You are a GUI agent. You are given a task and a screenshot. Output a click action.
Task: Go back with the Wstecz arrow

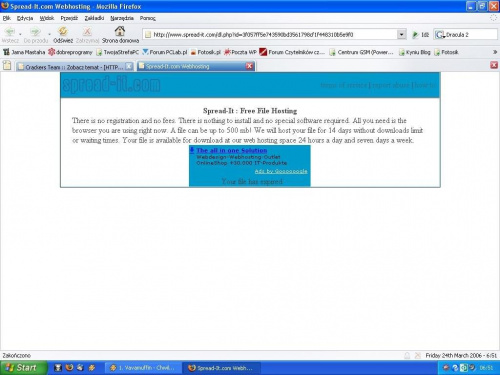click(10, 32)
